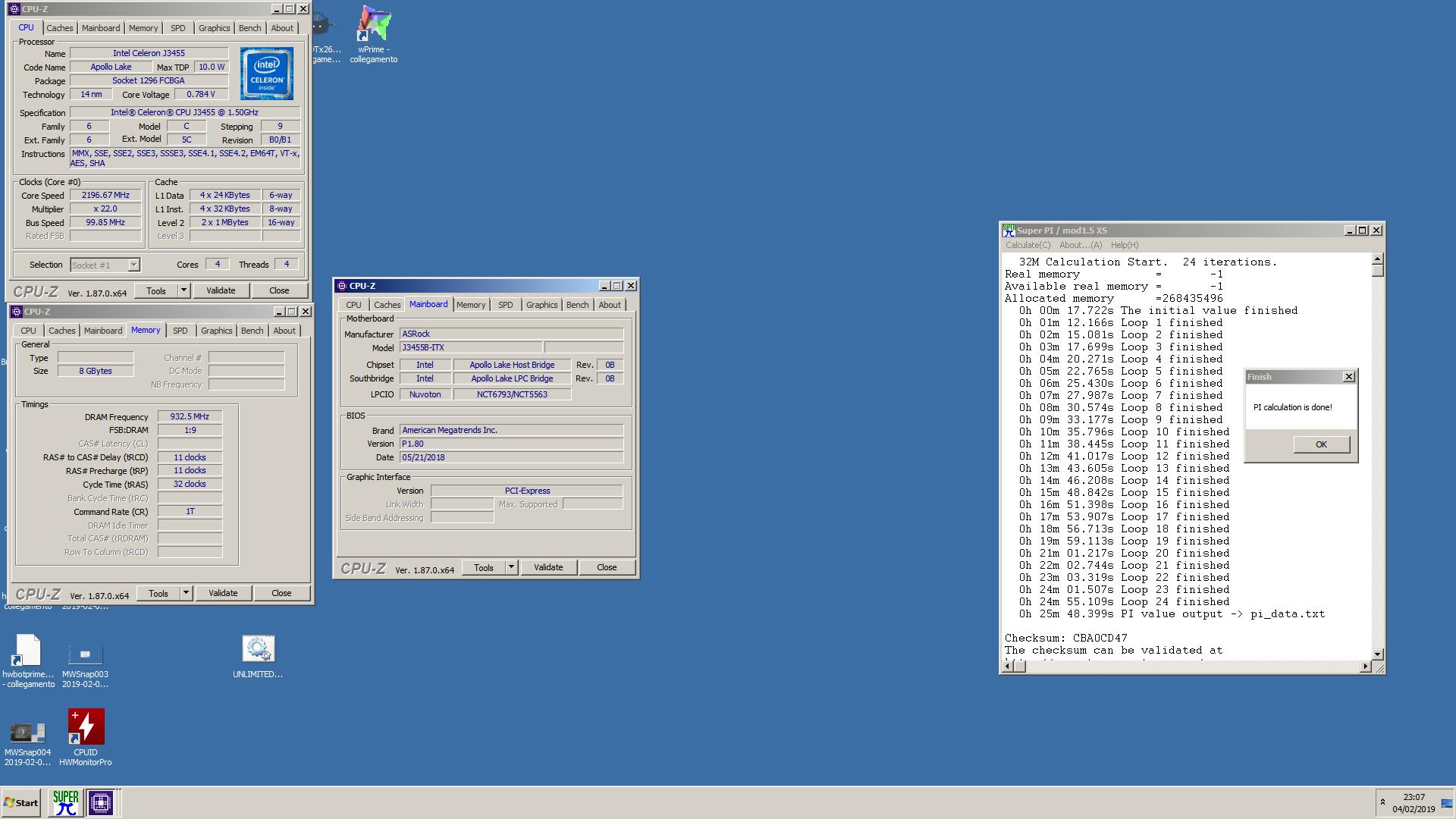1456x819 pixels.
Task: Click Super PI horizontal scrollbar right arrow
Action: [x=1365, y=667]
